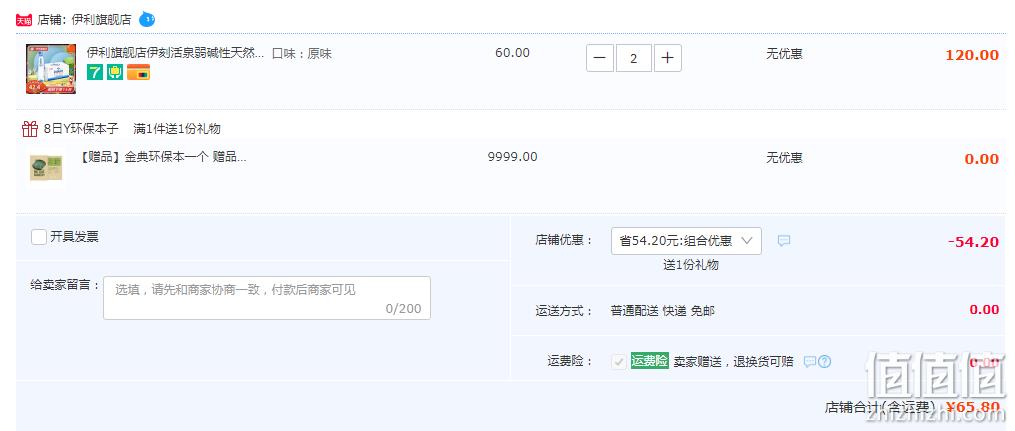Click the gift price 9999.00
This screenshot has height=431, width=1015.
(x=513, y=157)
